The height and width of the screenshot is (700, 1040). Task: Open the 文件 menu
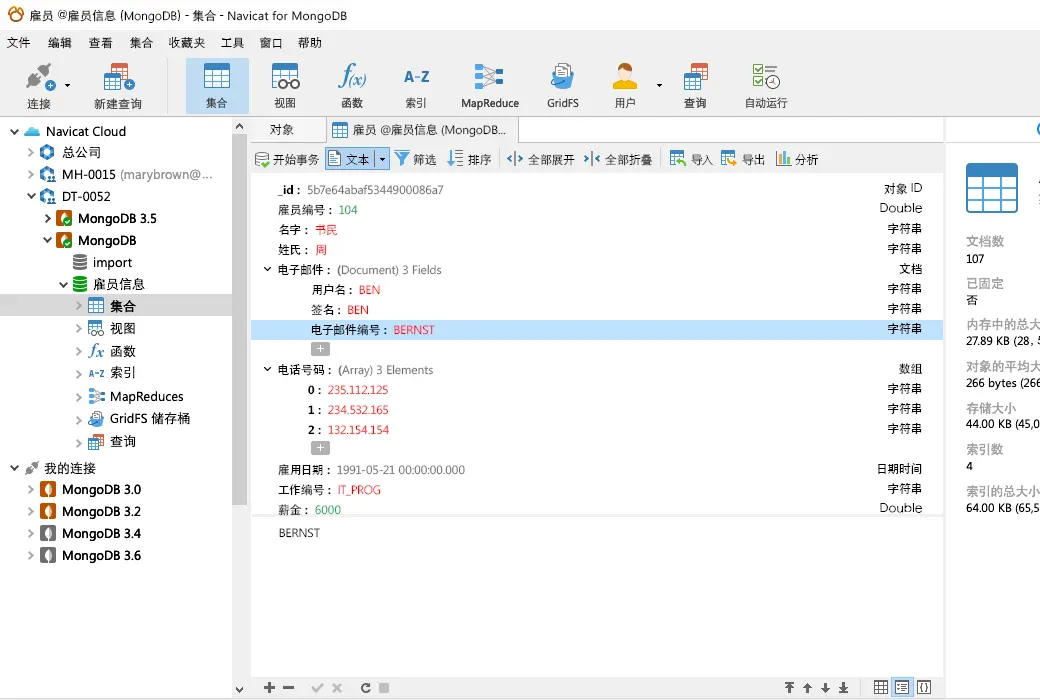(x=19, y=42)
